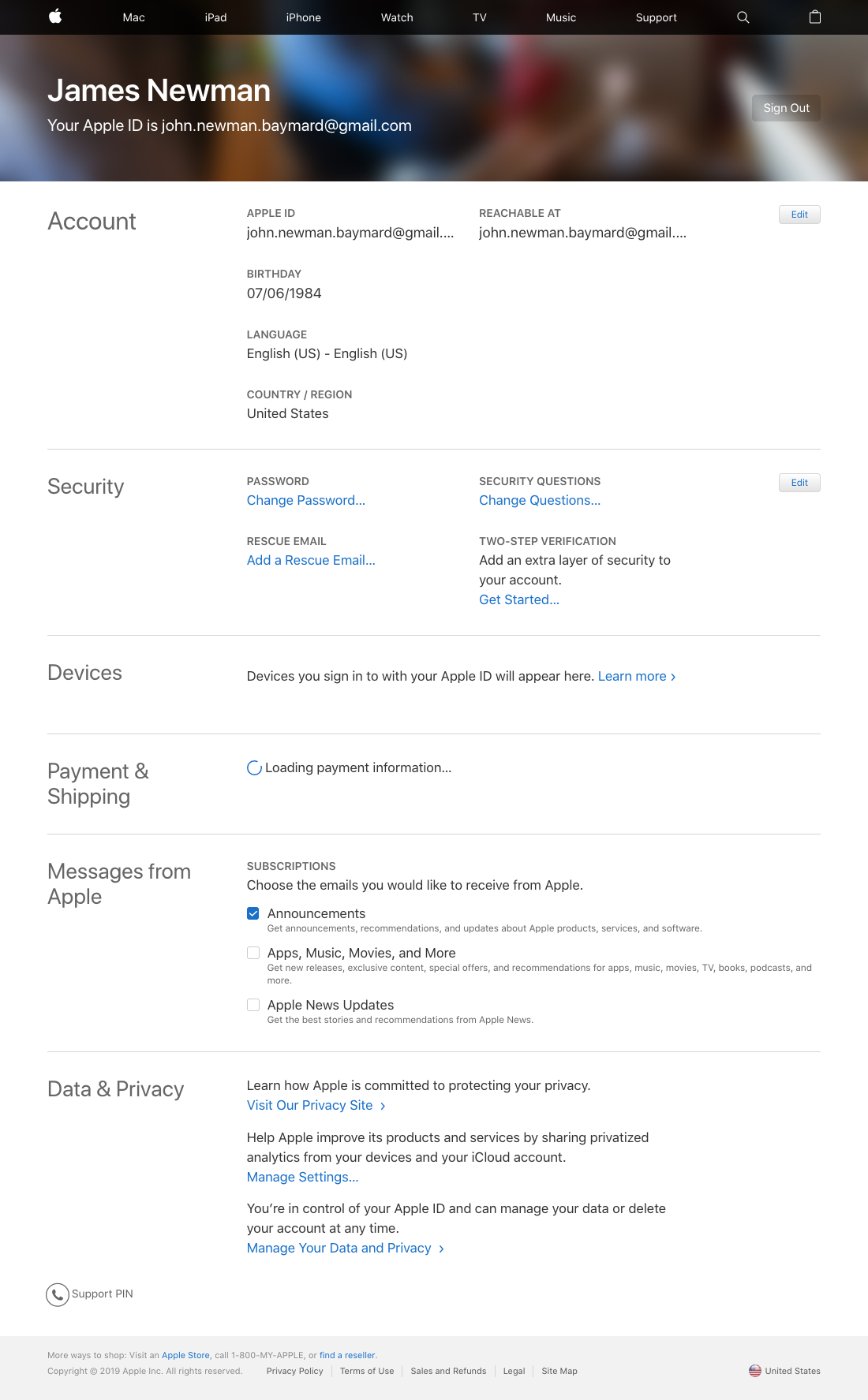Image resolution: width=868 pixels, height=1400 pixels.
Task: Open Manage Your Data and Privacy
Action: tap(338, 1248)
